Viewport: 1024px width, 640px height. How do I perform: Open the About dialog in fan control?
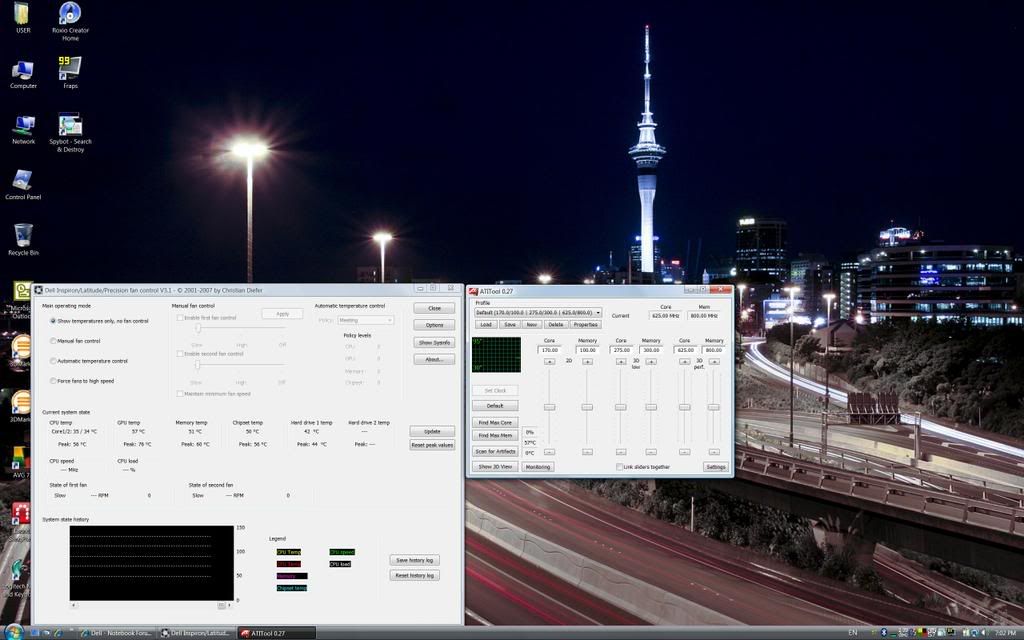coord(434,359)
